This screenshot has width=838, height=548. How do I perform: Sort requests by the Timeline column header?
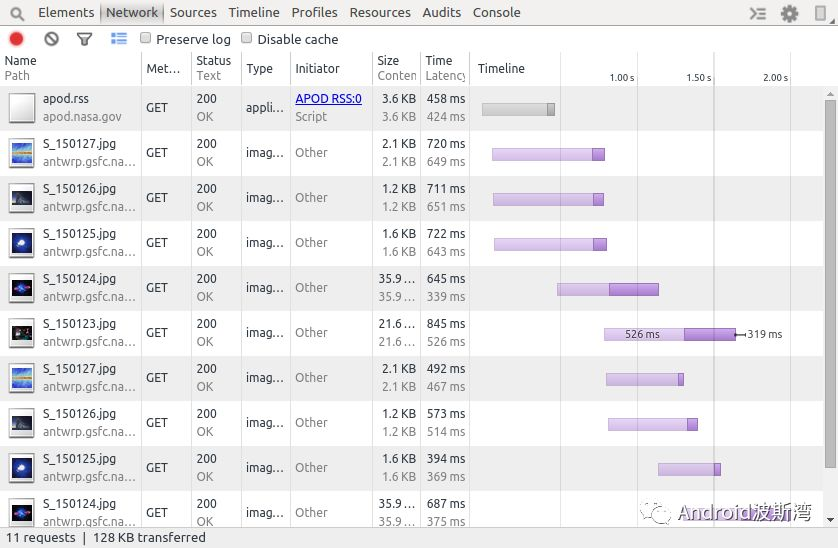(x=501, y=68)
